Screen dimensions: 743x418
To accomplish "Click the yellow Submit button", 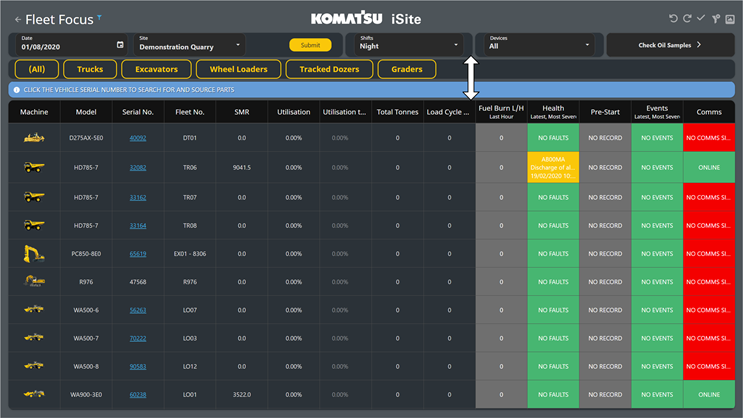I will [x=310, y=45].
